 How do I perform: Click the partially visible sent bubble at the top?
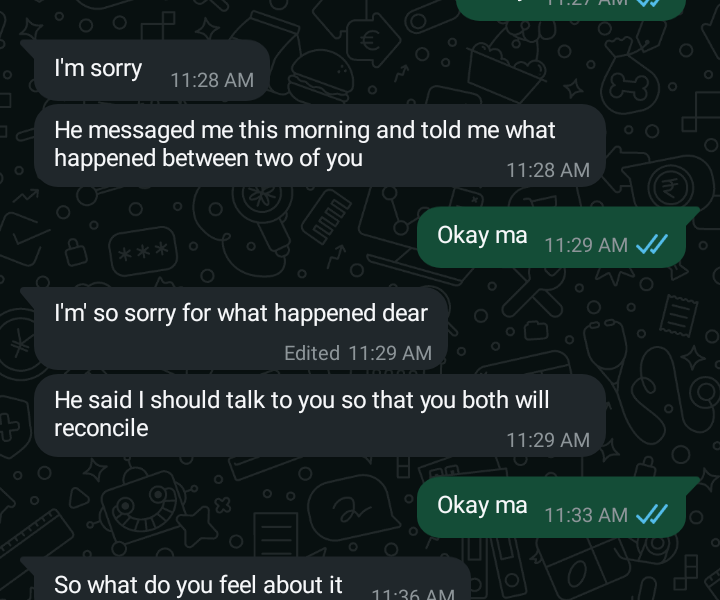point(571,7)
